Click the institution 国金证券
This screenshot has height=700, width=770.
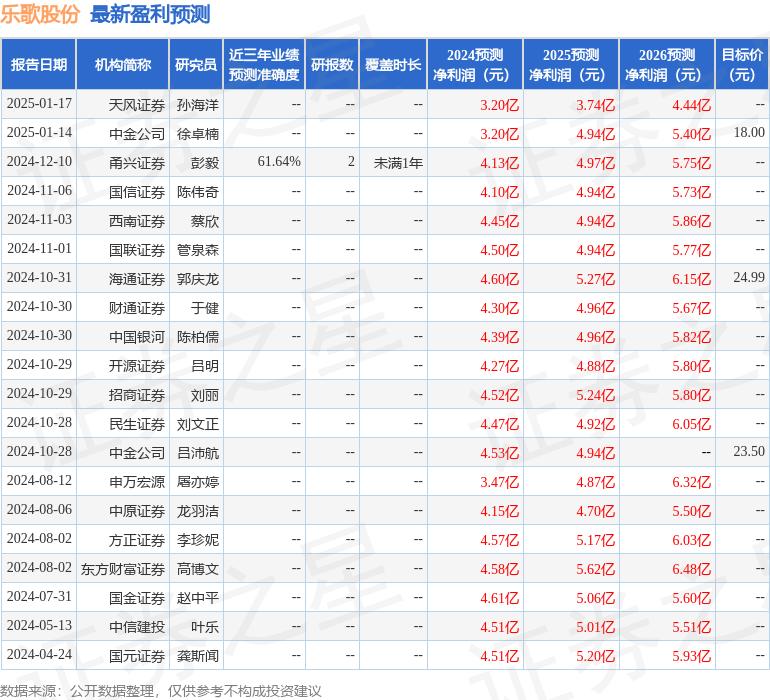[x=137, y=598]
